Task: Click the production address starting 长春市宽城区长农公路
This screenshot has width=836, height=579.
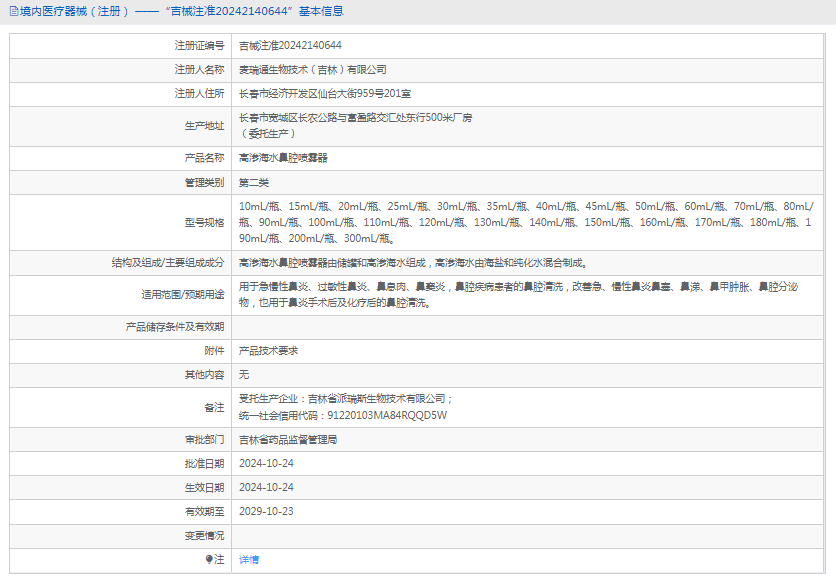Action: pyautogui.click(x=355, y=118)
